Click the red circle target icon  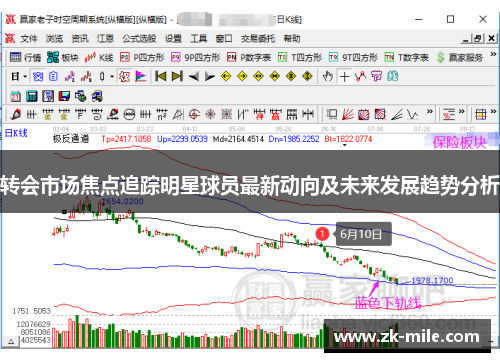pyautogui.click(x=194, y=115)
